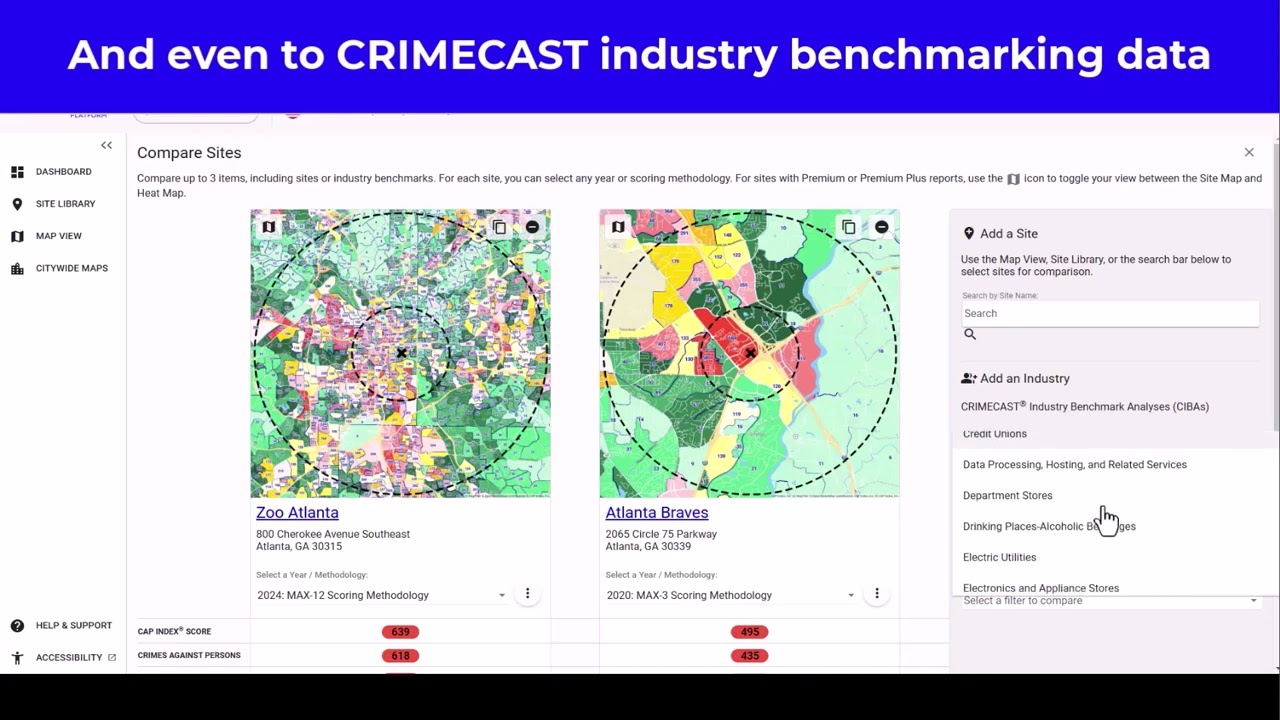Open Zoo Atlanta three-dot options menu
The image size is (1280, 720).
(527, 594)
